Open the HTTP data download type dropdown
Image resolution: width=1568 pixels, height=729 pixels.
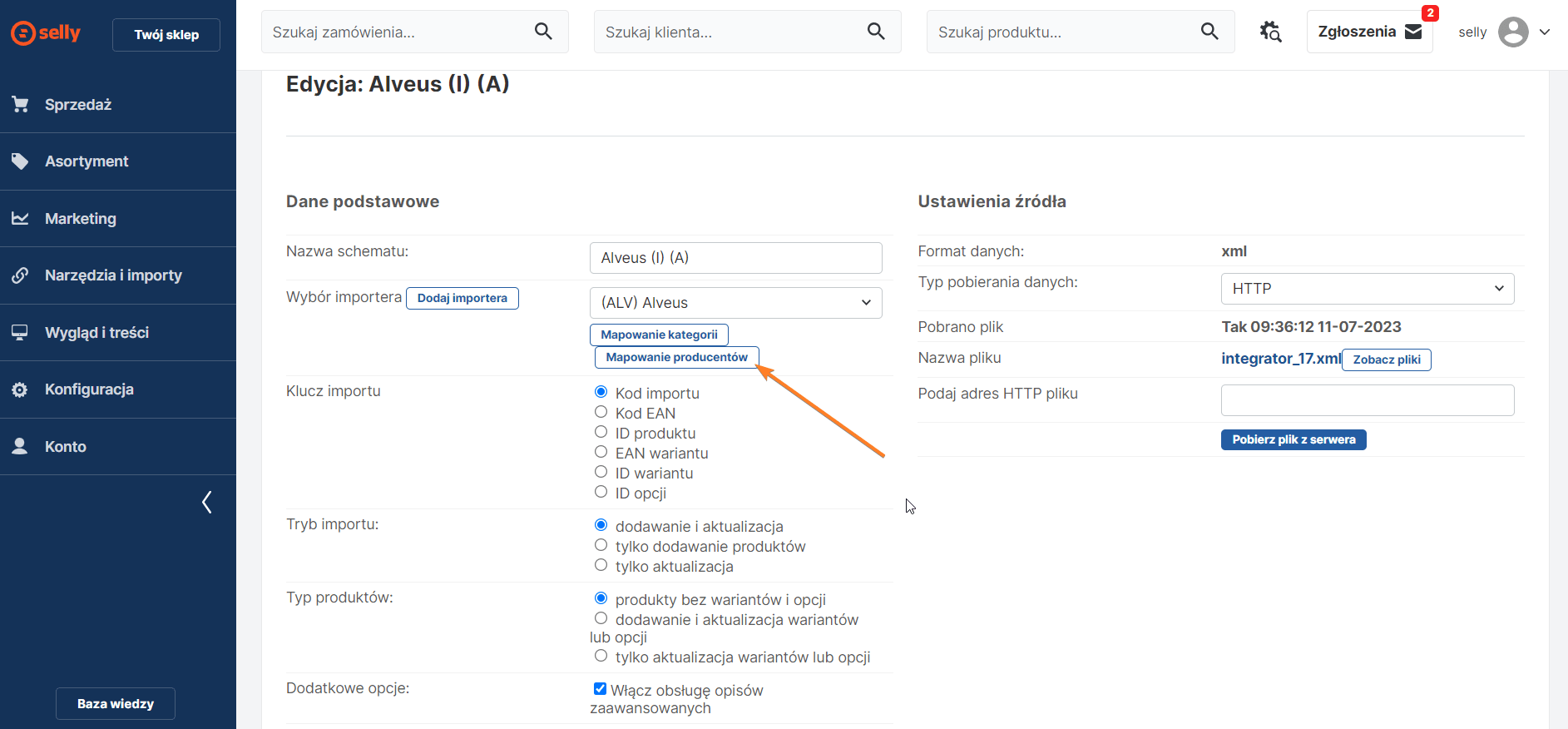(x=1367, y=289)
